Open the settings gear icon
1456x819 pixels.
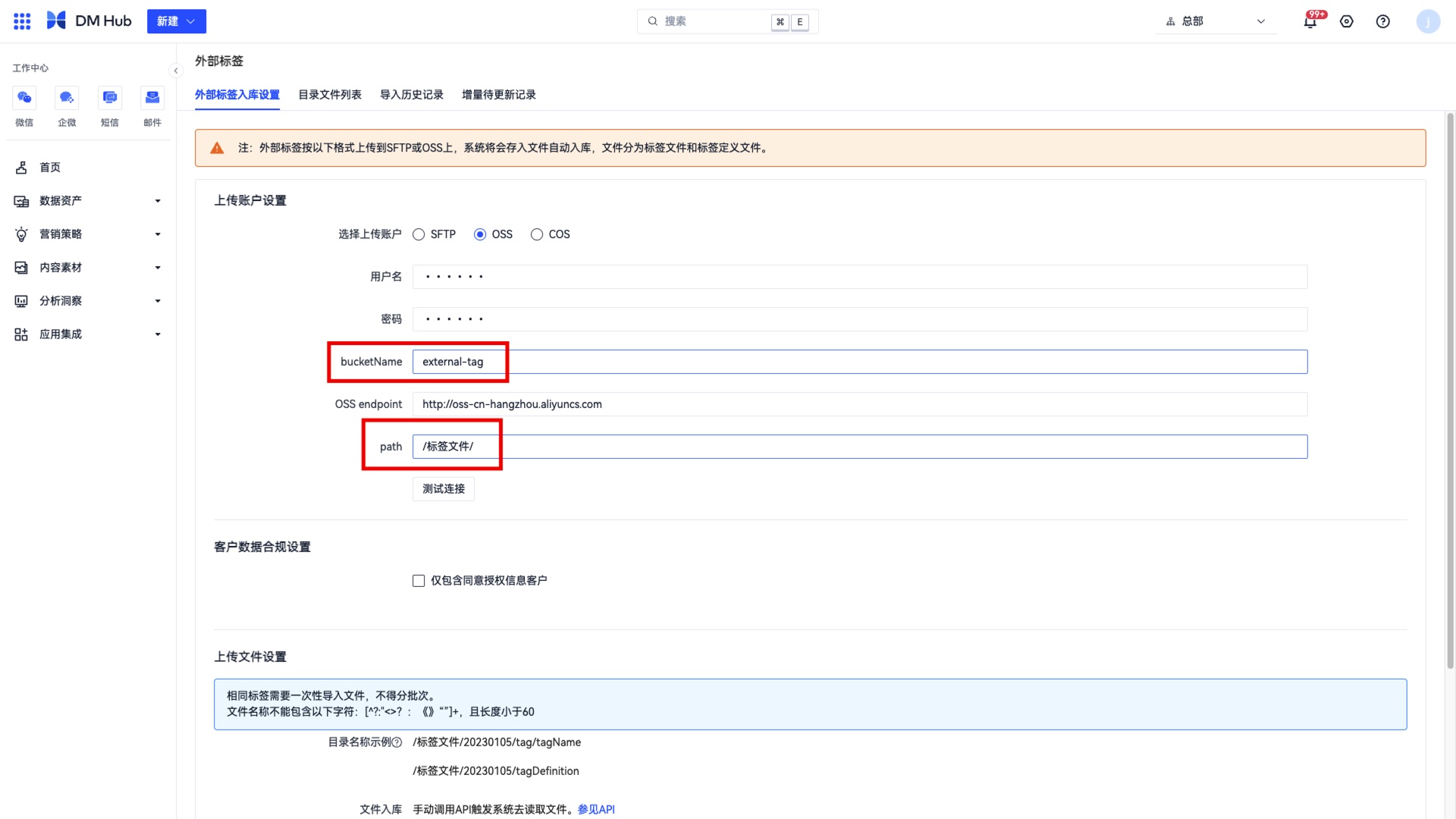point(1347,21)
